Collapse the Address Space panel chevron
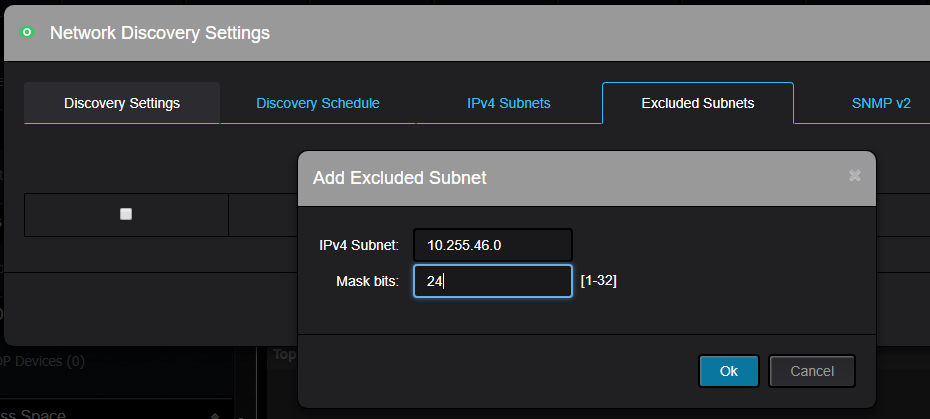Image resolution: width=930 pixels, height=419 pixels. pos(215,416)
